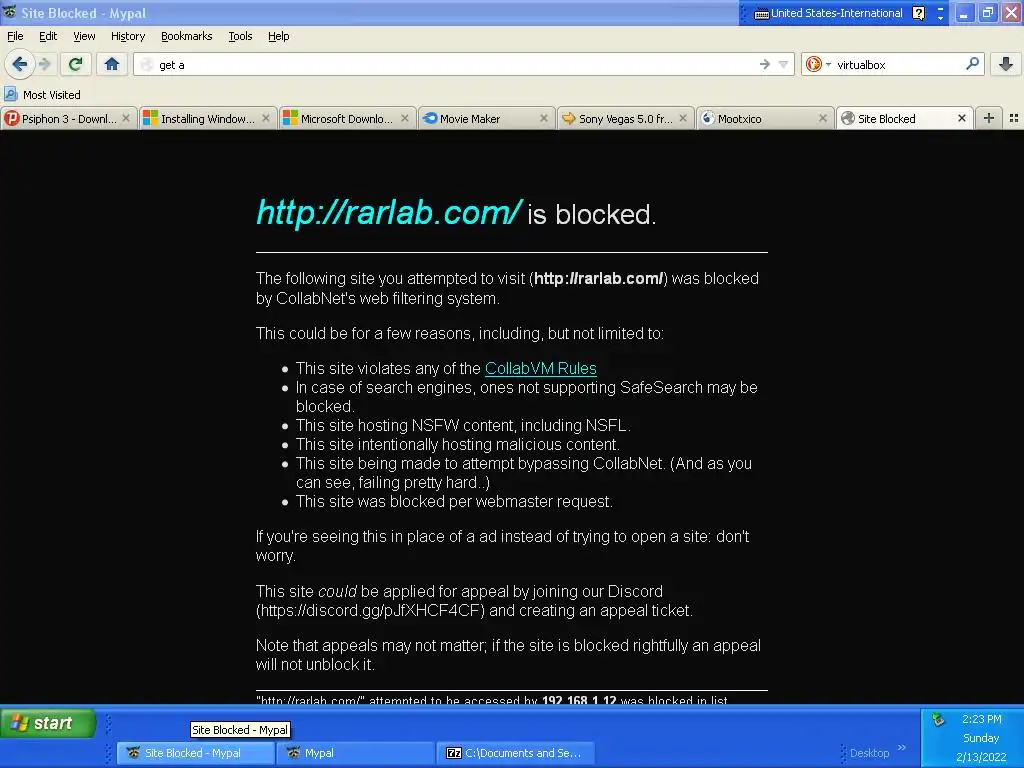The height and width of the screenshot is (768, 1024).
Task: Click the http://rarlab.com/ heading text
Action: [389, 212]
